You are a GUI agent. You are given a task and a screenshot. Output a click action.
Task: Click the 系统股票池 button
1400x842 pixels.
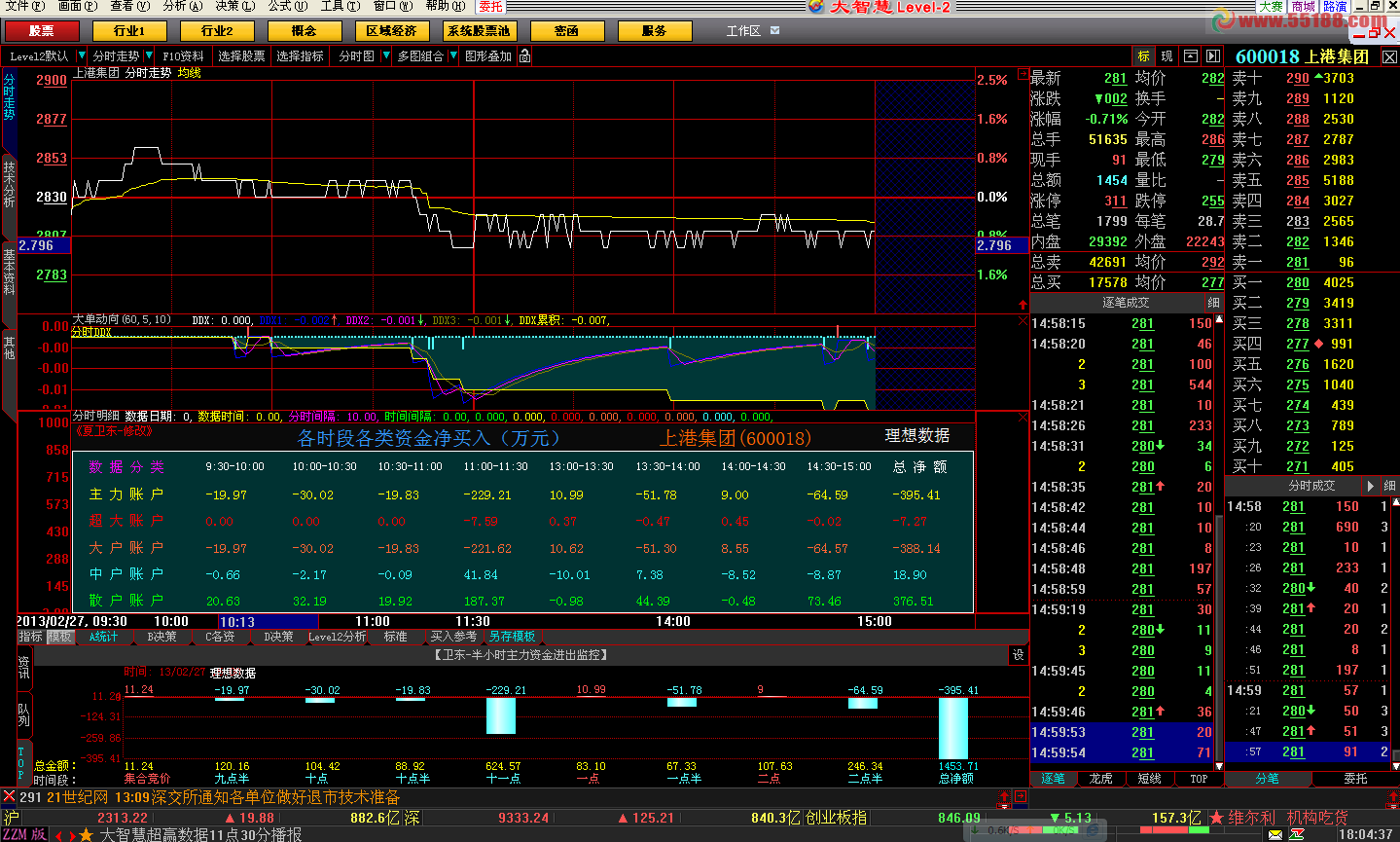tap(479, 31)
